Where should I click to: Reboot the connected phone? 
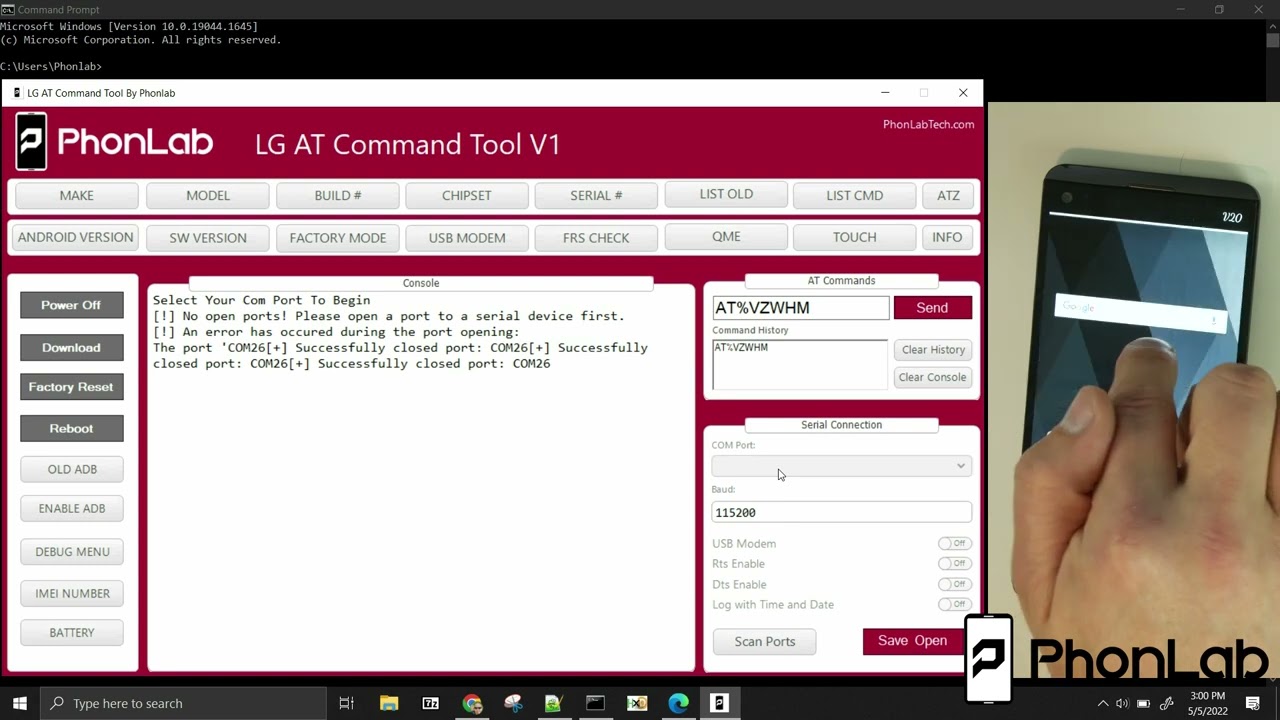(71, 428)
